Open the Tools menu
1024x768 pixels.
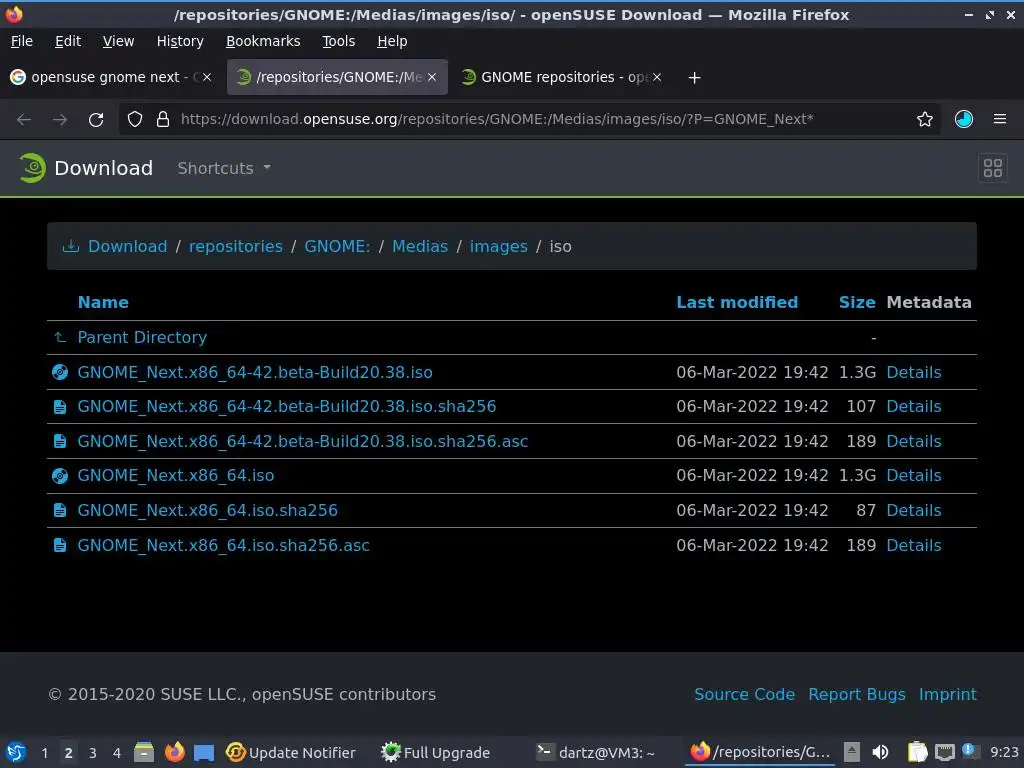[x=338, y=41]
